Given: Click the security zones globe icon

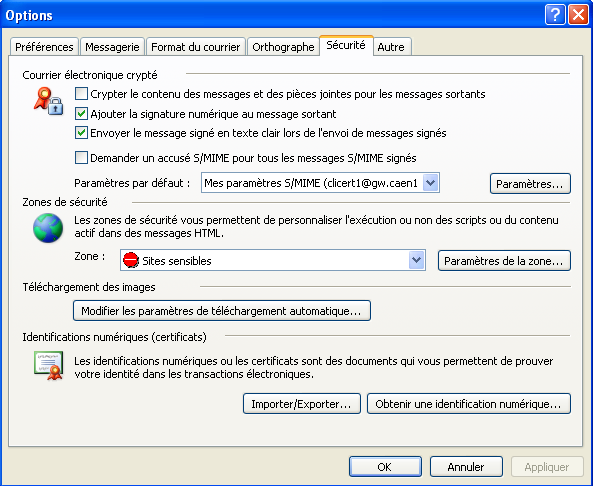Looking at the screenshot, I should (x=48, y=228).
